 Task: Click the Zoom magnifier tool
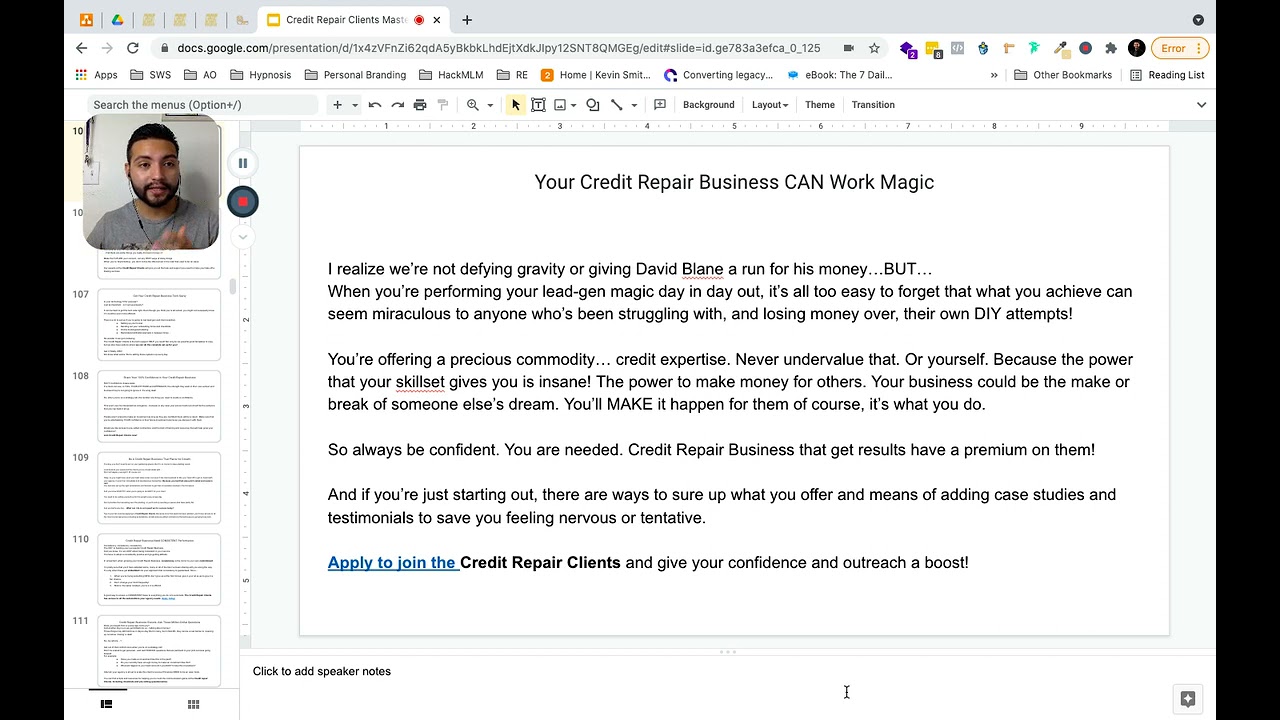click(x=473, y=105)
